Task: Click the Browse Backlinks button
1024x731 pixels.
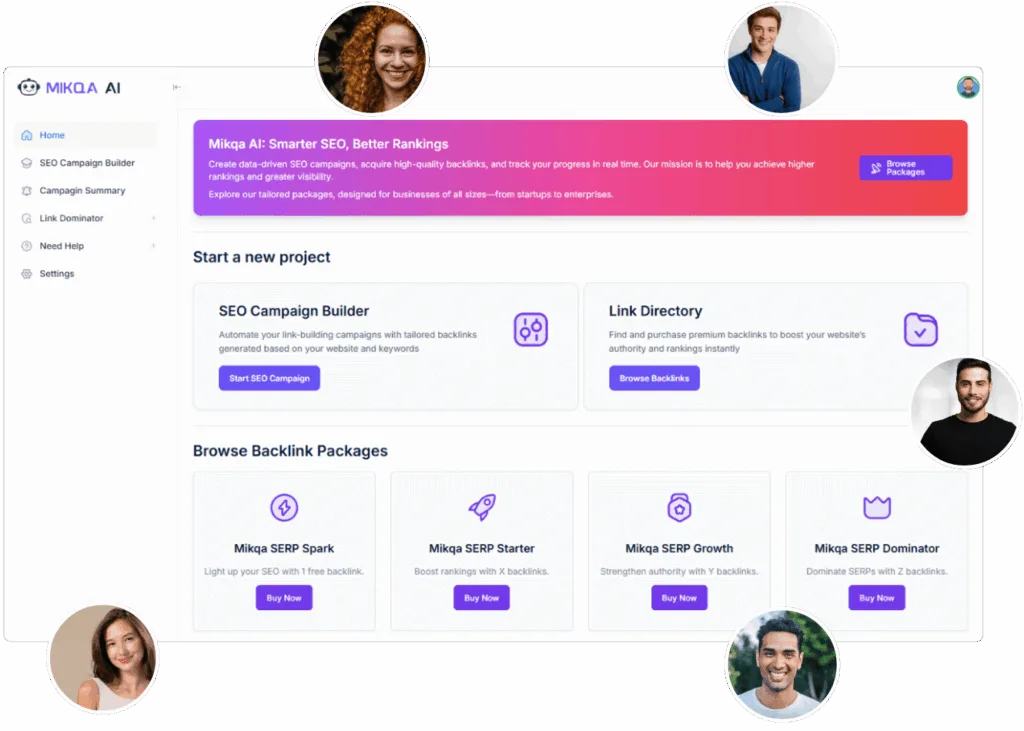Action: (654, 378)
